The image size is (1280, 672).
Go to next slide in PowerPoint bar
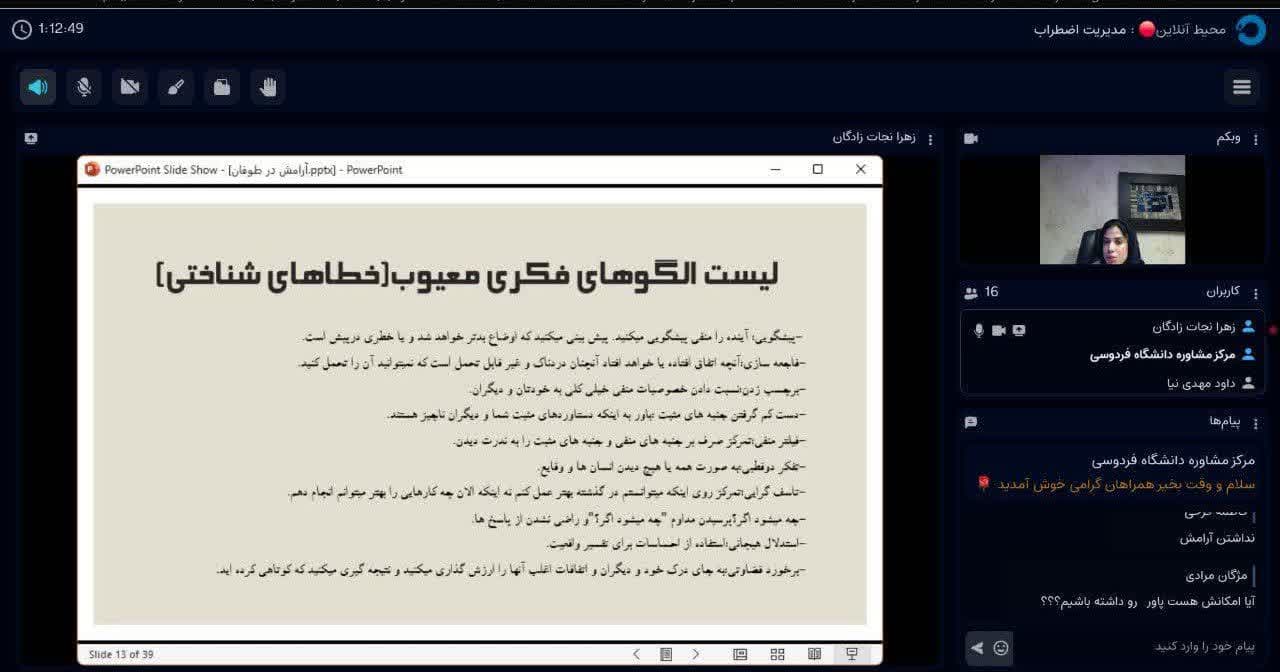696,654
